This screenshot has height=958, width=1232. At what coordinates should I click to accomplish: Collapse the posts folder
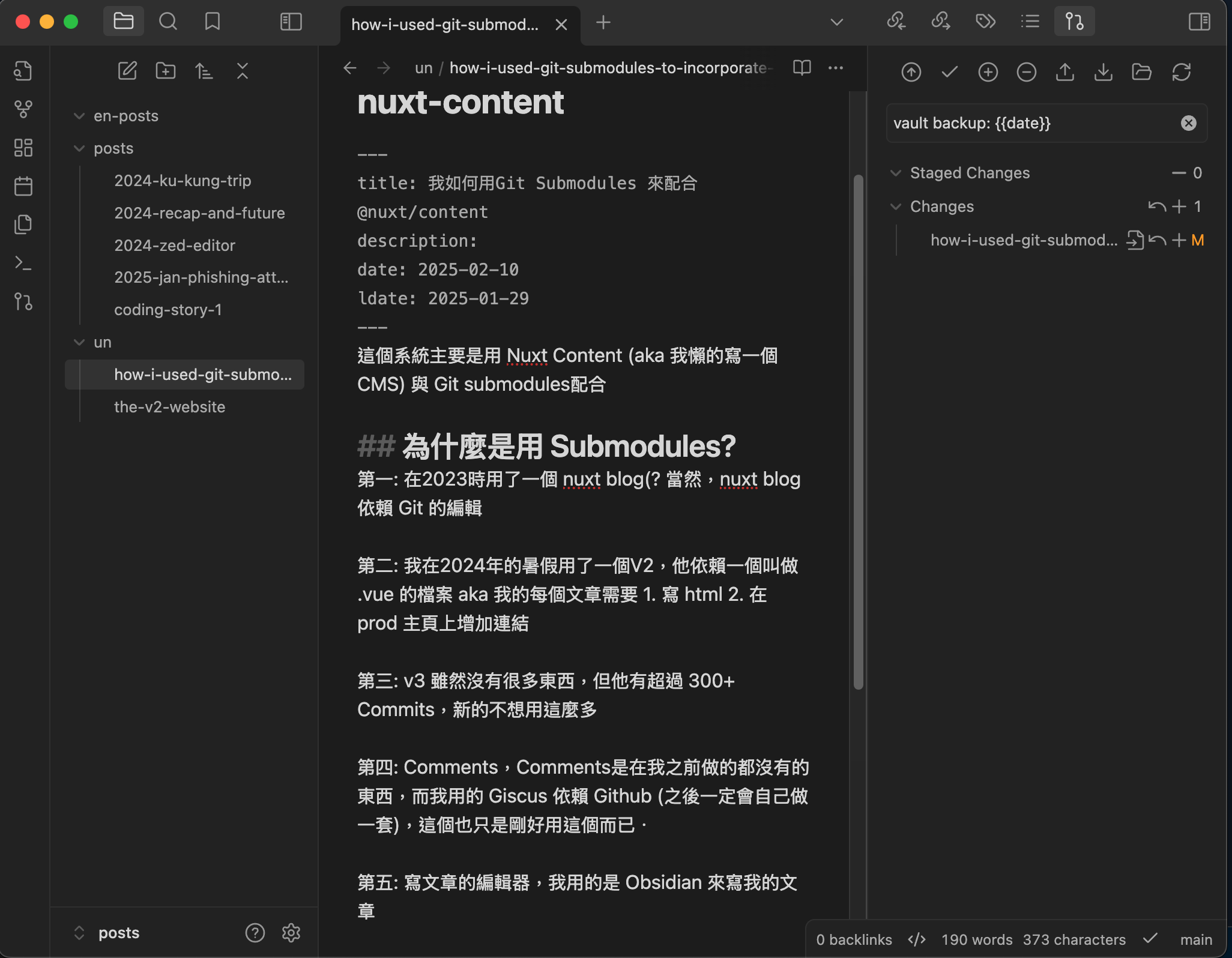click(79, 148)
